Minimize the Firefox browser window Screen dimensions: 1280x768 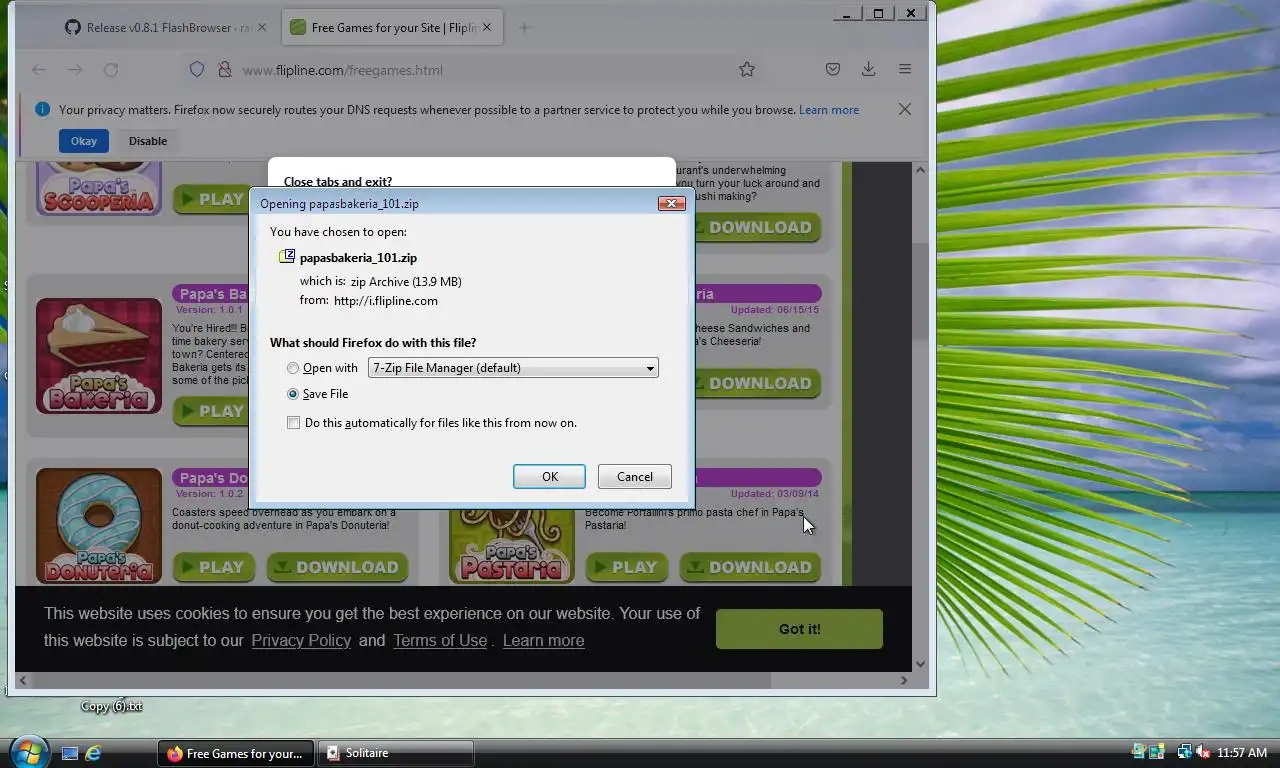coord(848,13)
